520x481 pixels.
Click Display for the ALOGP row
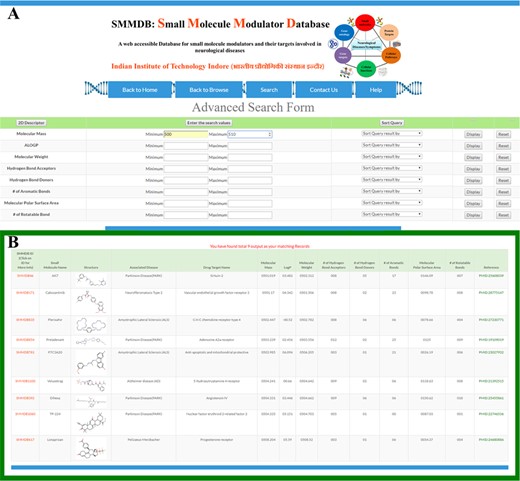click(x=473, y=146)
